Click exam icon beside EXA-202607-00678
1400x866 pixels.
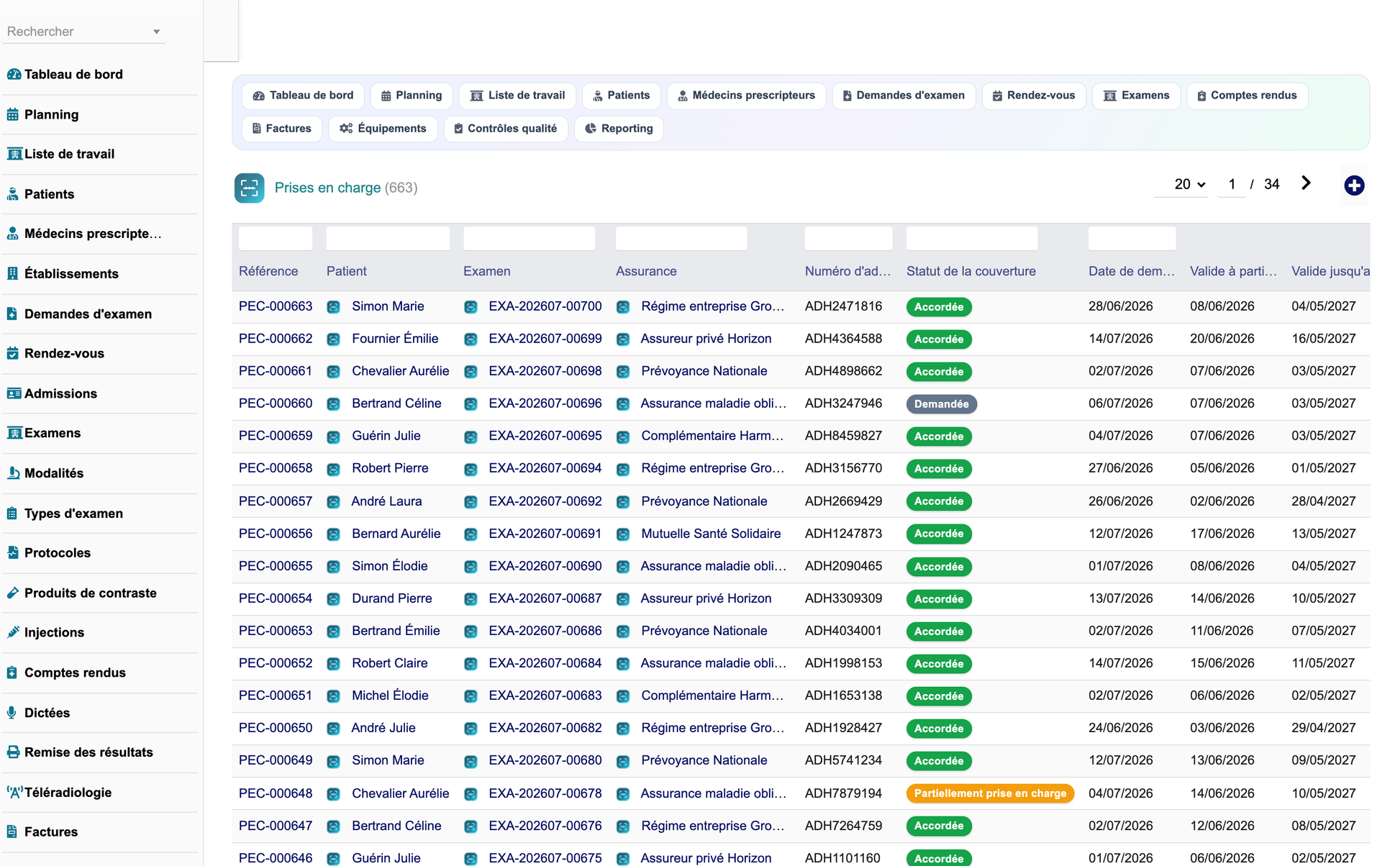[471, 794]
